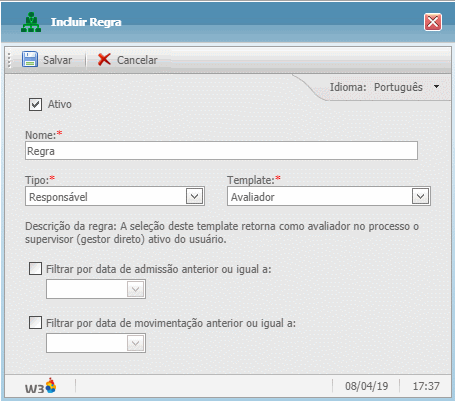The width and height of the screenshot is (455, 401).
Task: Click the Avaliador value in Template field
Action: click(253, 197)
